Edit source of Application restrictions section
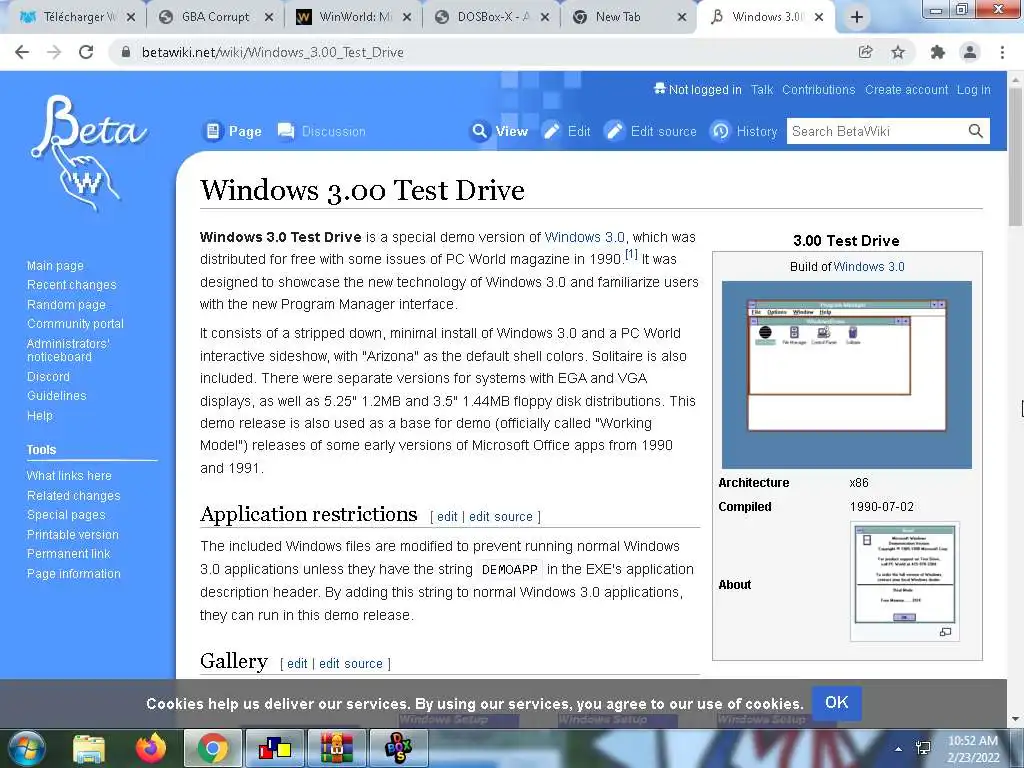This screenshot has height=768, width=1024. click(x=501, y=517)
